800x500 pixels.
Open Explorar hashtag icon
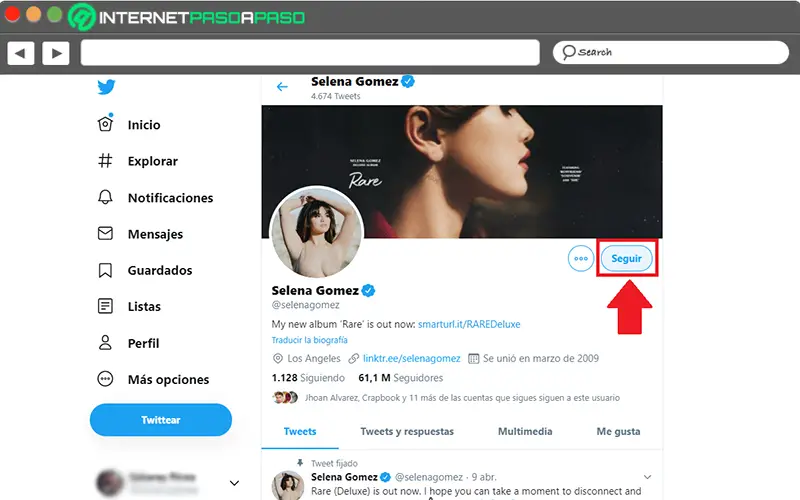pos(105,161)
